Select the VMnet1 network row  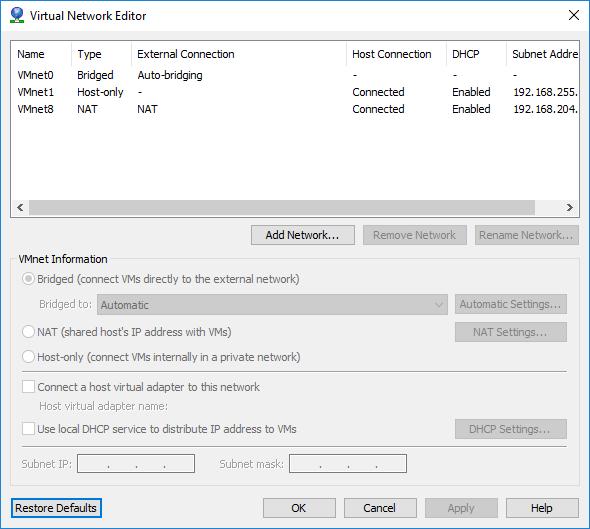(x=295, y=92)
